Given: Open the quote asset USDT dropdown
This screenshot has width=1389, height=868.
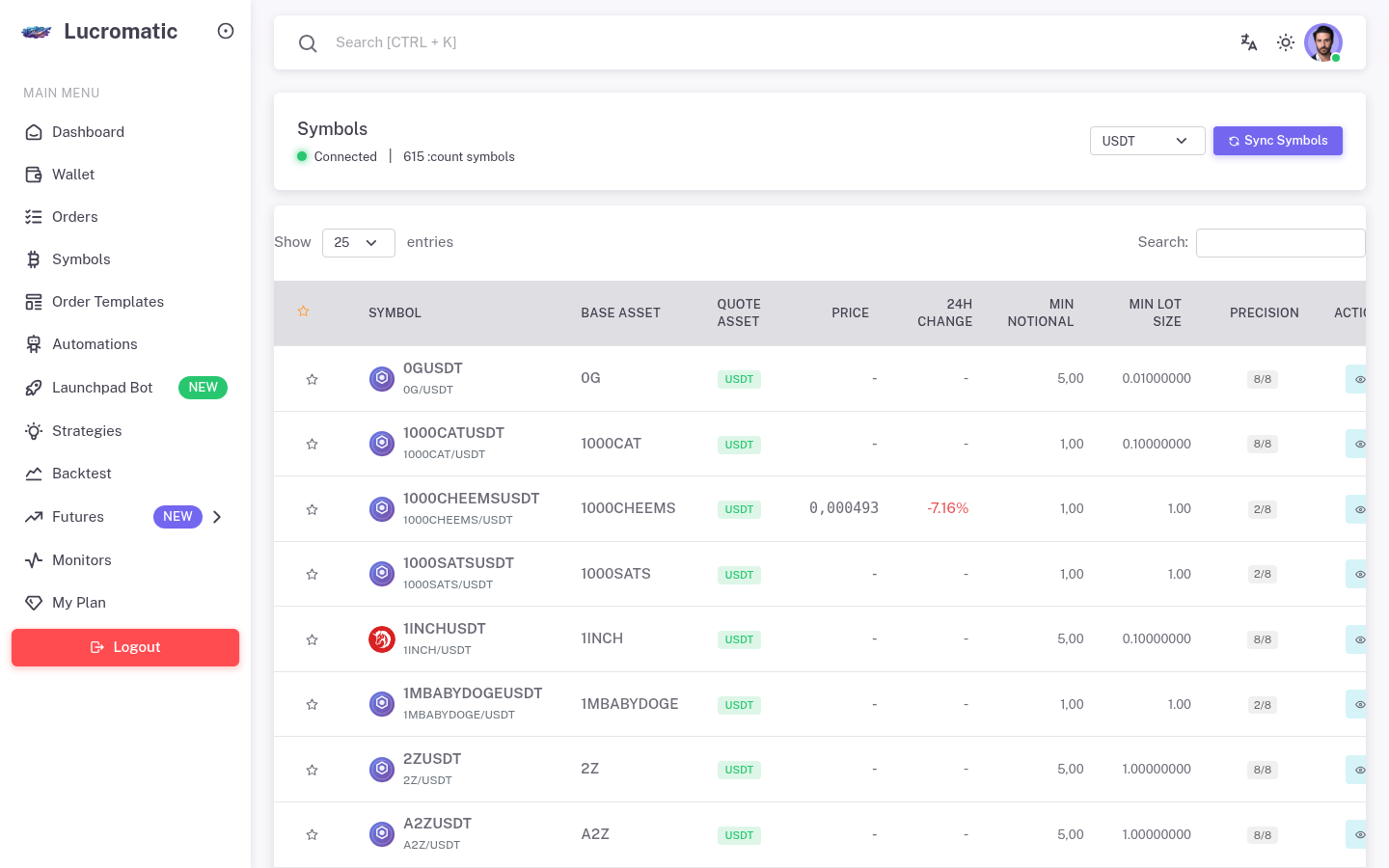Looking at the screenshot, I should 1148,141.
